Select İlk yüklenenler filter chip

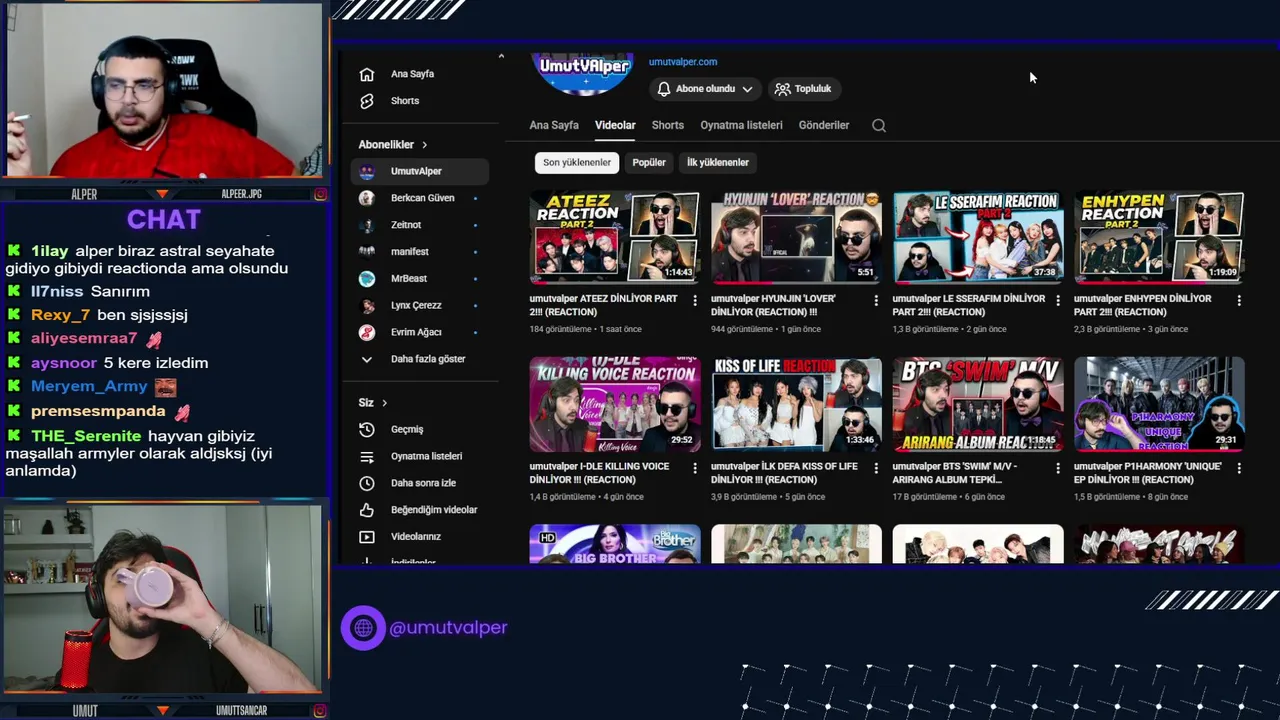coord(718,162)
